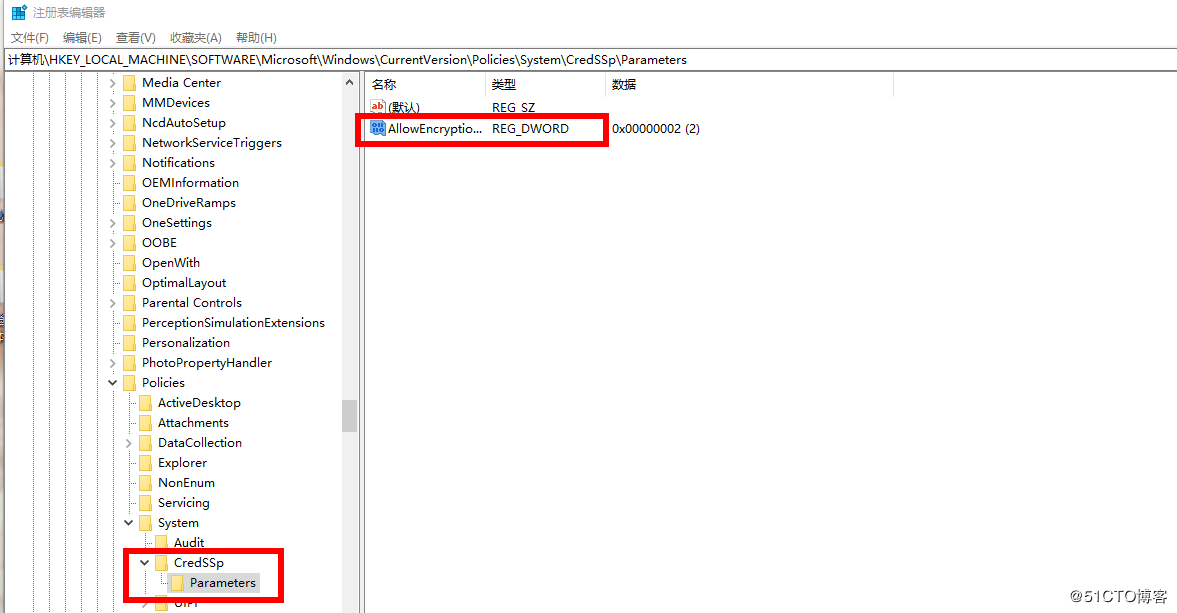This screenshot has height=613, width=1177.
Task: Click the tree scrollbar up arrow
Action: point(349,83)
